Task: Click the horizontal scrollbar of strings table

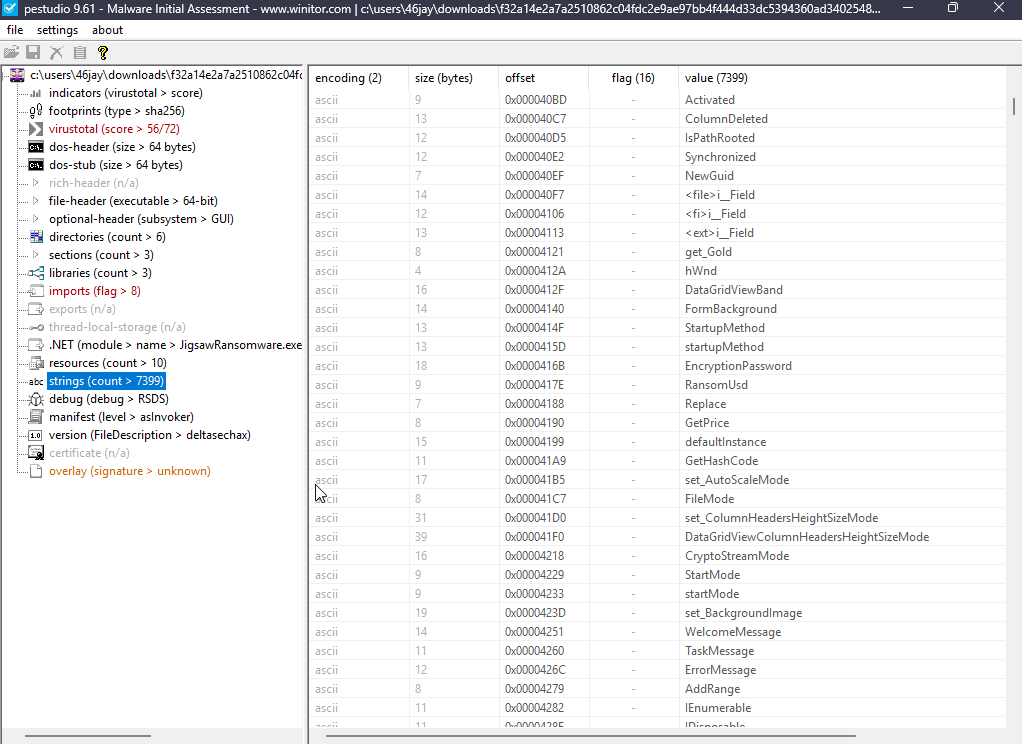Action: coord(591,736)
